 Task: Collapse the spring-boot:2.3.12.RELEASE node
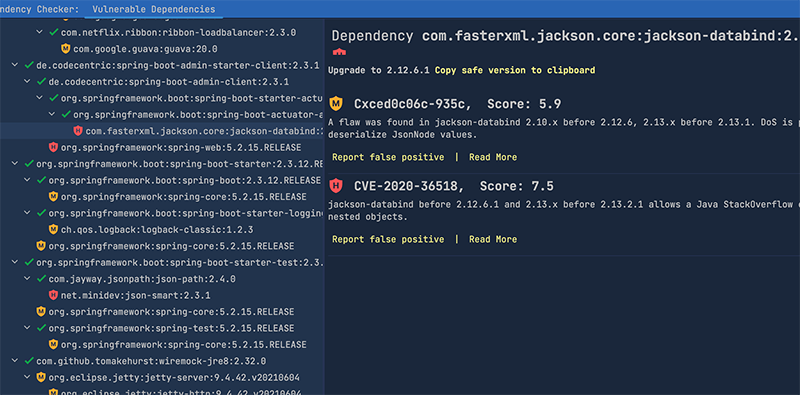[x=27, y=180]
